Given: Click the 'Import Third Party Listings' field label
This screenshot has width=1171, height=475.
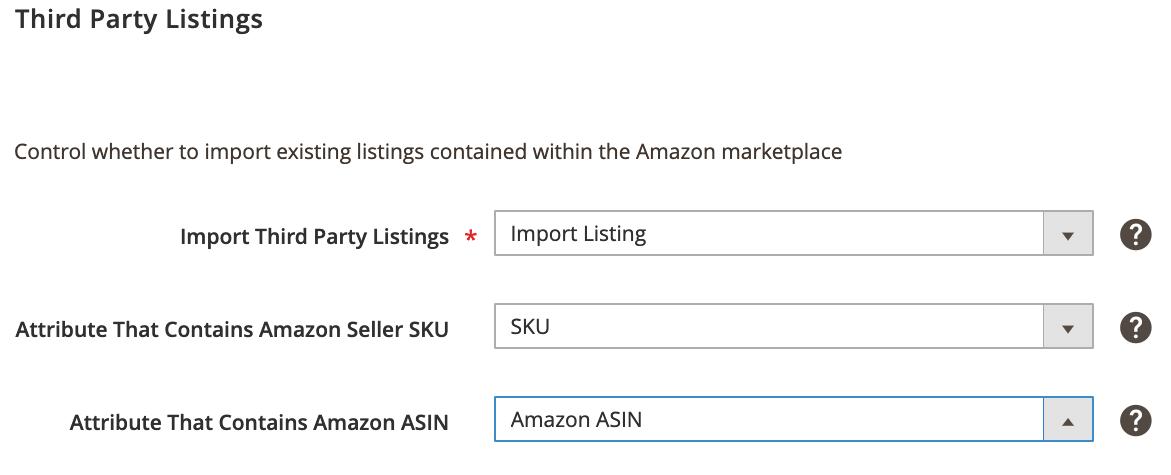Looking at the screenshot, I should tap(314, 237).
